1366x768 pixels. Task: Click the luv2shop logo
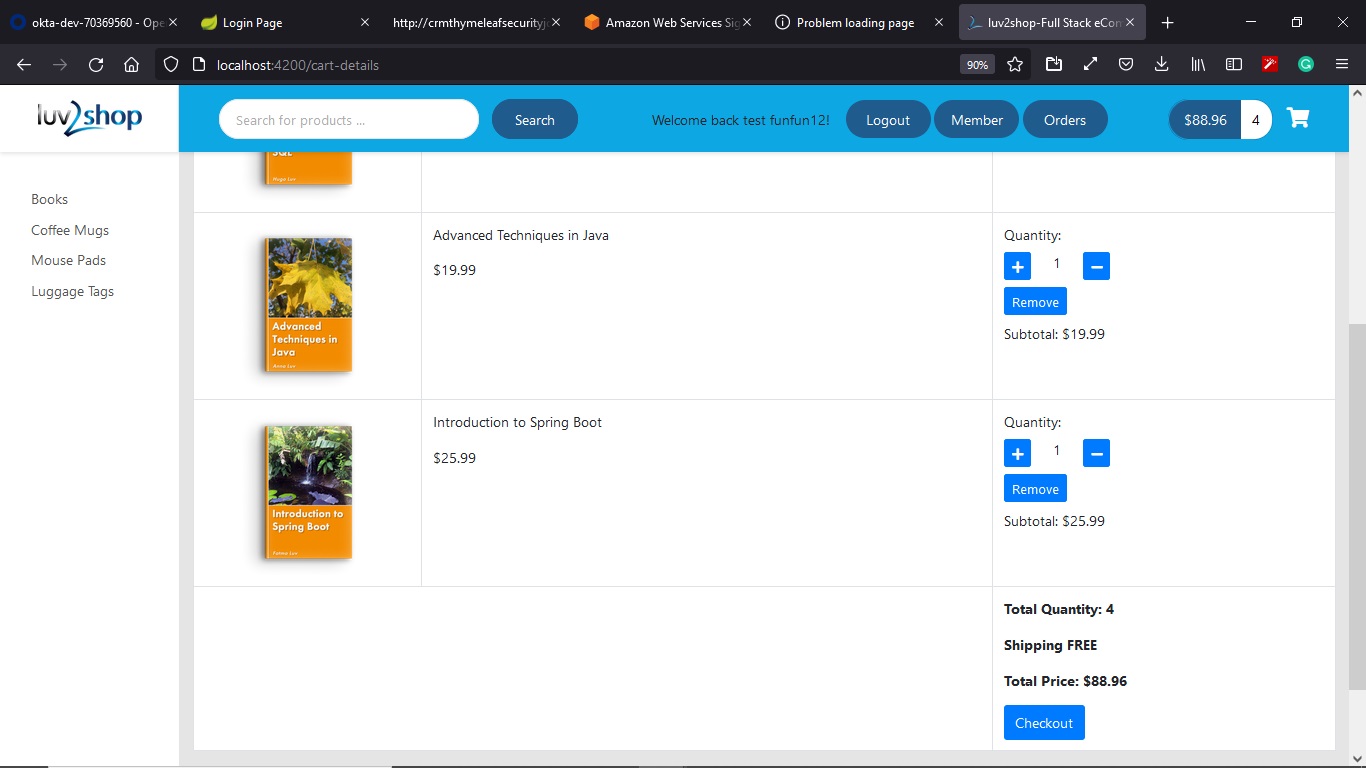pyautogui.click(x=89, y=119)
